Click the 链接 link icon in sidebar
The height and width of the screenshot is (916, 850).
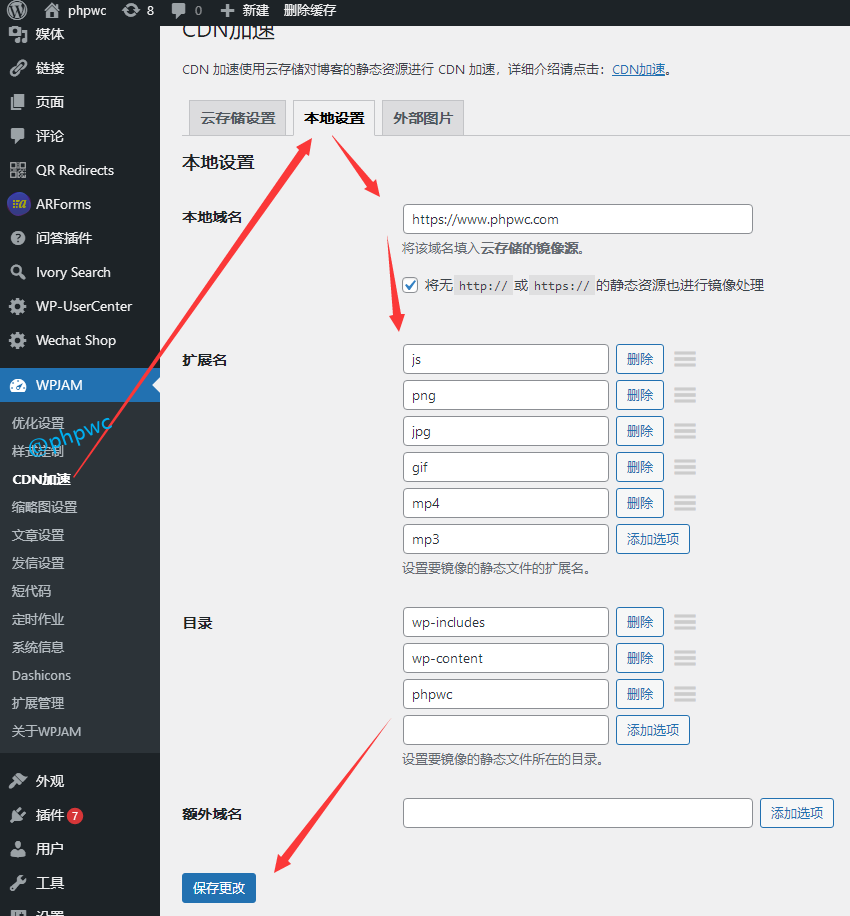(18, 68)
